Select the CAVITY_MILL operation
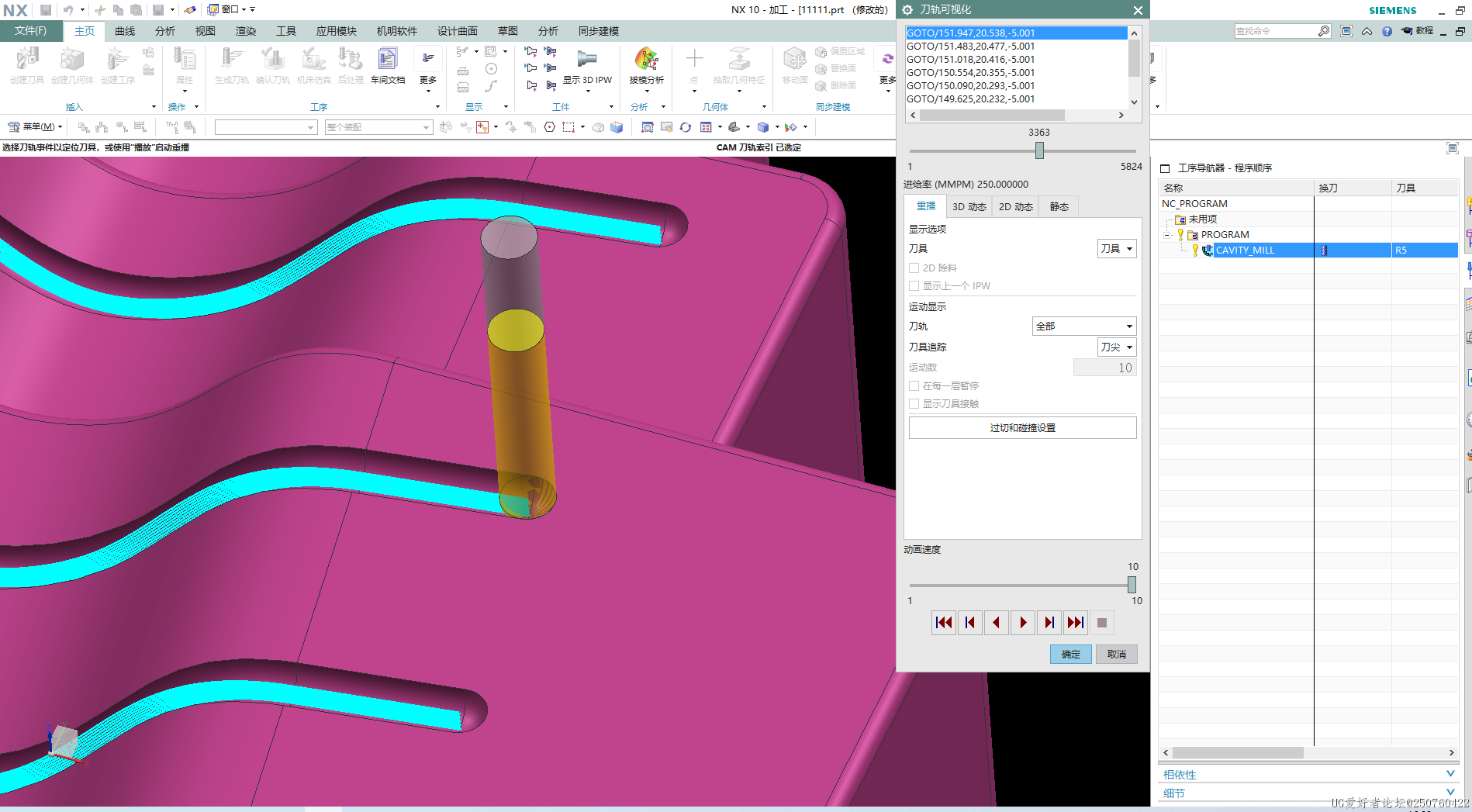The image size is (1472, 812). (x=1244, y=251)
